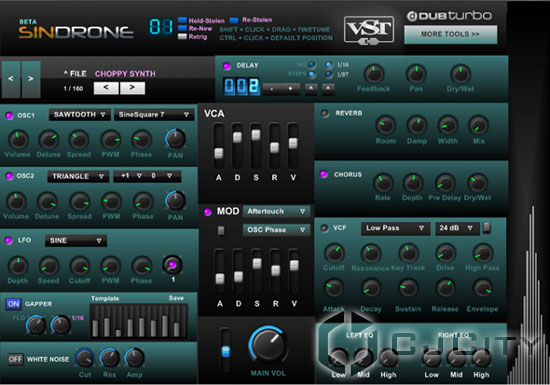Click the LFO Cutoff knob
550x385 pixels.
pos(80,266)
